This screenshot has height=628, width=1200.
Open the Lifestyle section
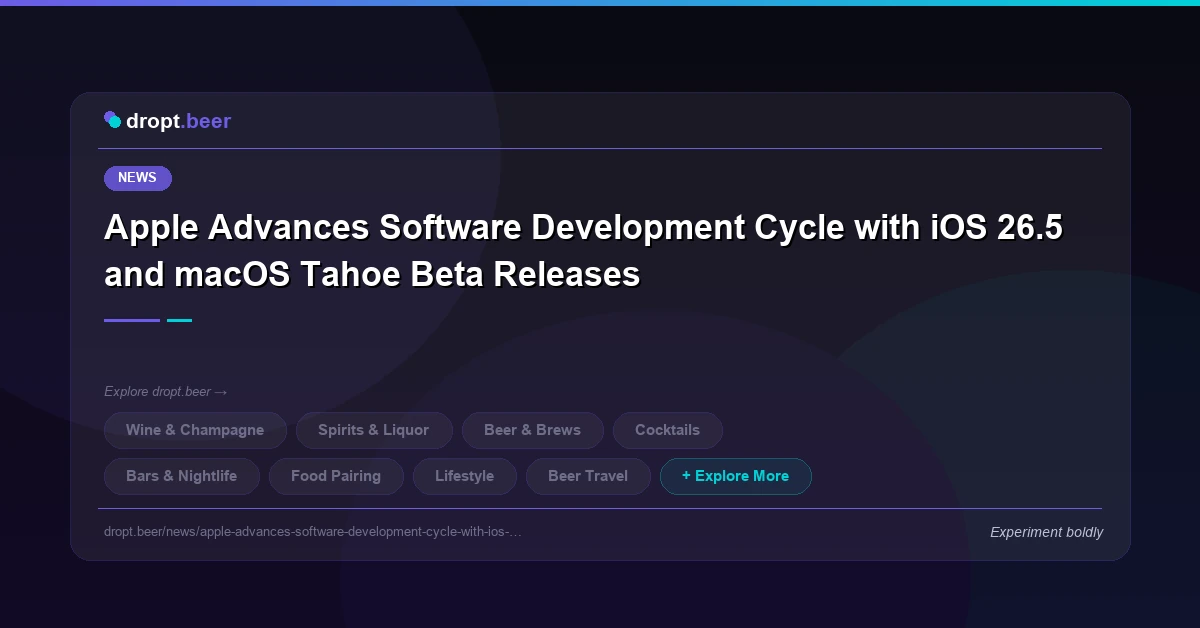point(465,476)
